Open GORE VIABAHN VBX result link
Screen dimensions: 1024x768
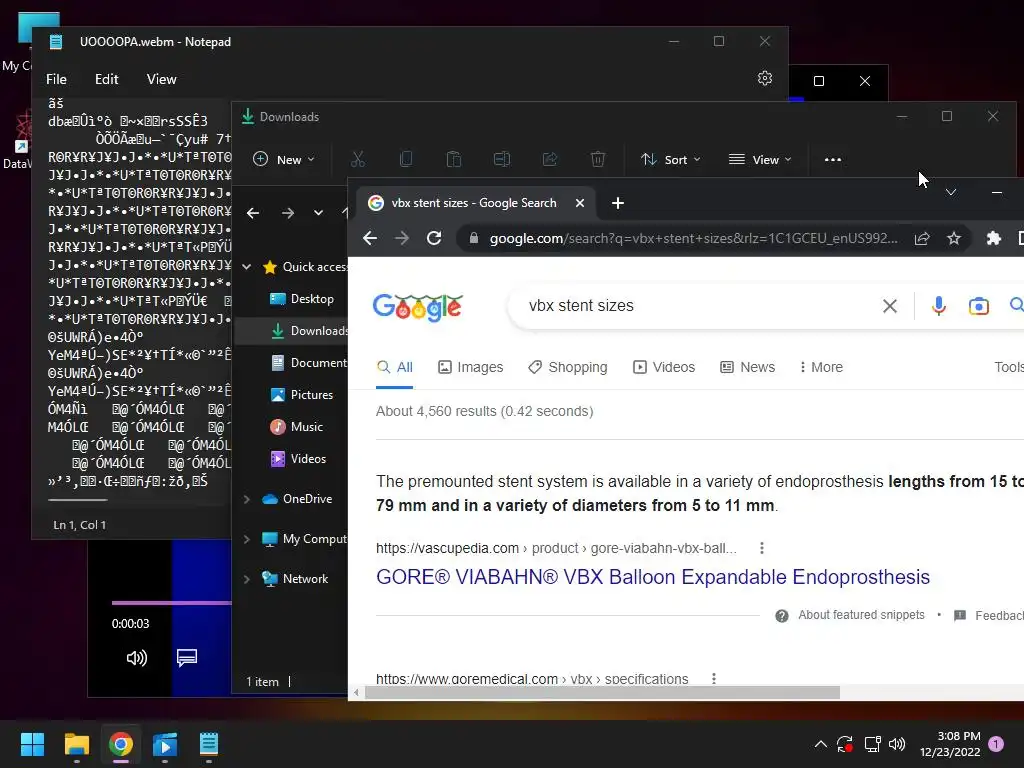tap(652, 577)
